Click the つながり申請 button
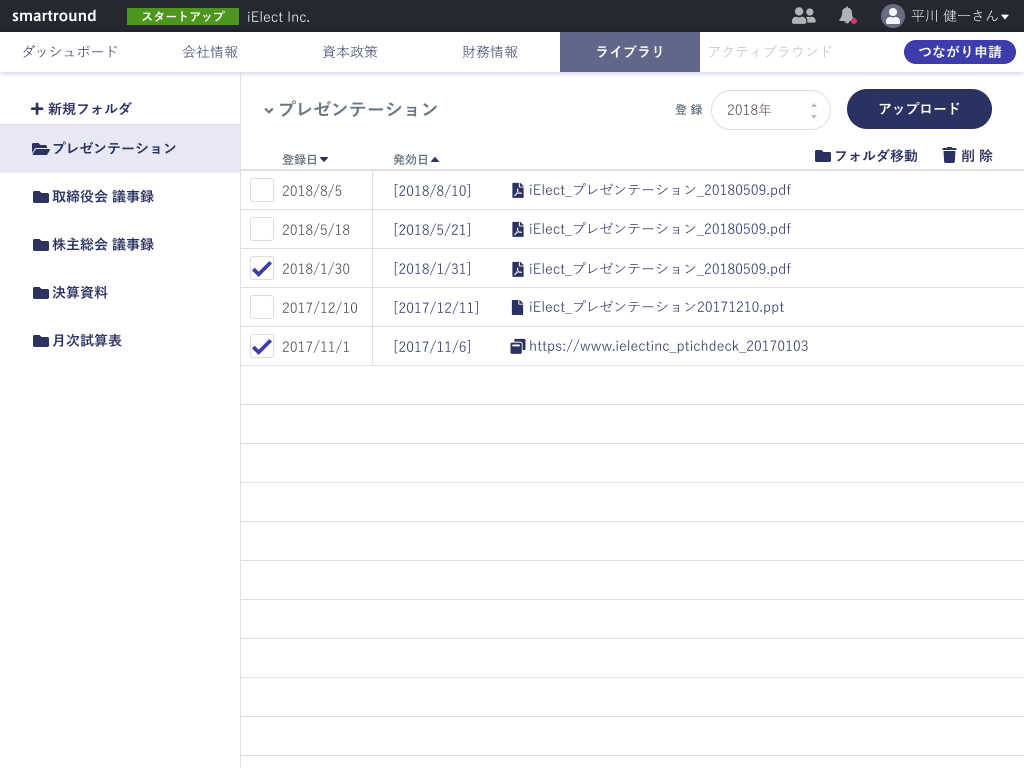Screen dimensions: 1024x768 [x=959, y=52]
